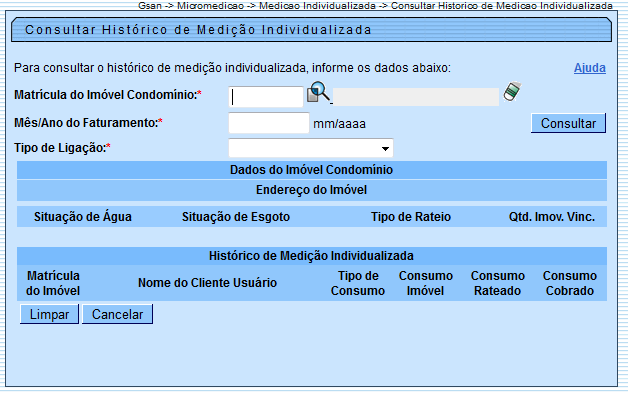This screenshot has height=393, width=628.
Task: Click the 'Consumo Imóvel' column header
Action: [426, 283]
